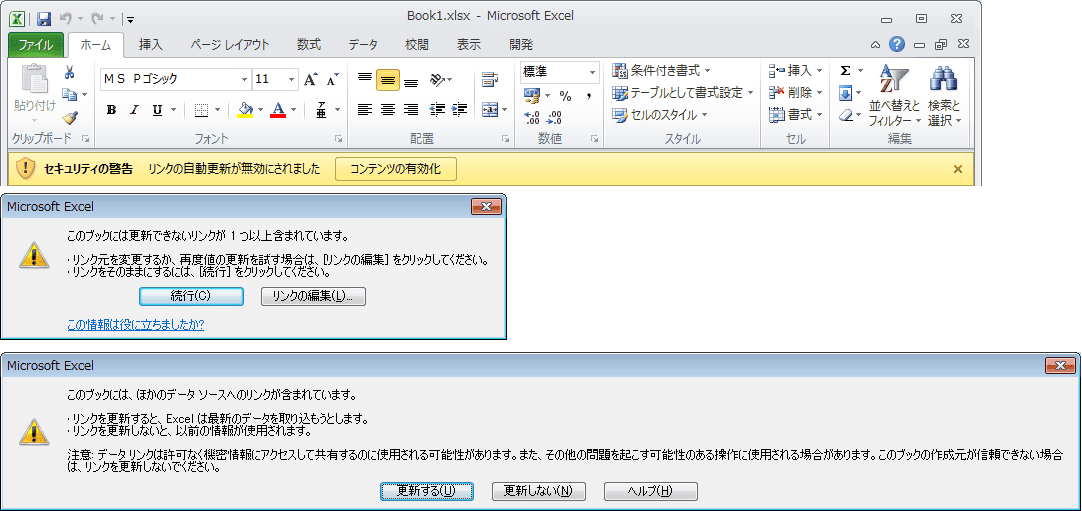Click リンクの編集(L)... button
The height and width of the screenshot is (511, 1082).
[313, 296]
